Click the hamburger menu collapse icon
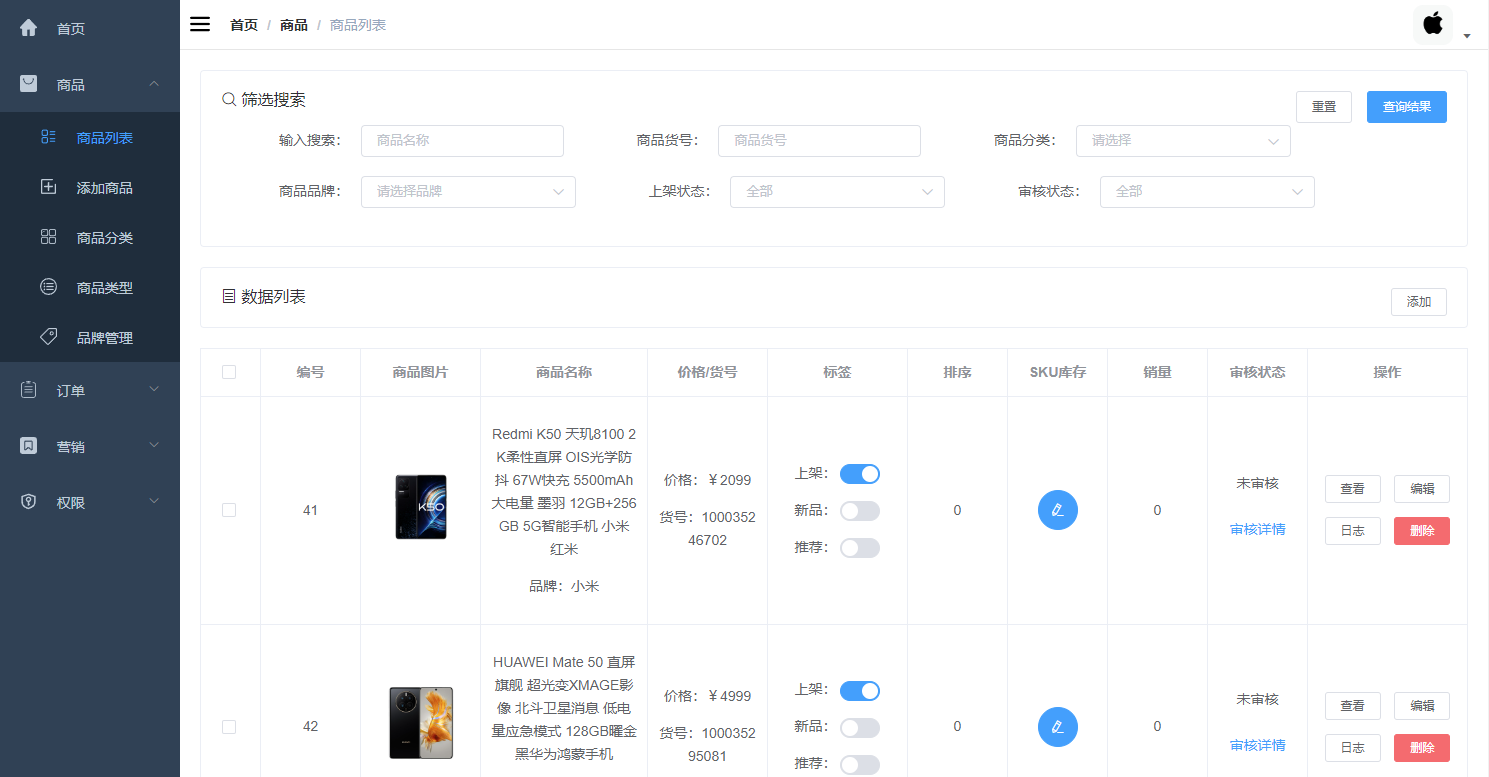Image resolution: width=1489 pixels, height=777 pixels. coord(200,24)
